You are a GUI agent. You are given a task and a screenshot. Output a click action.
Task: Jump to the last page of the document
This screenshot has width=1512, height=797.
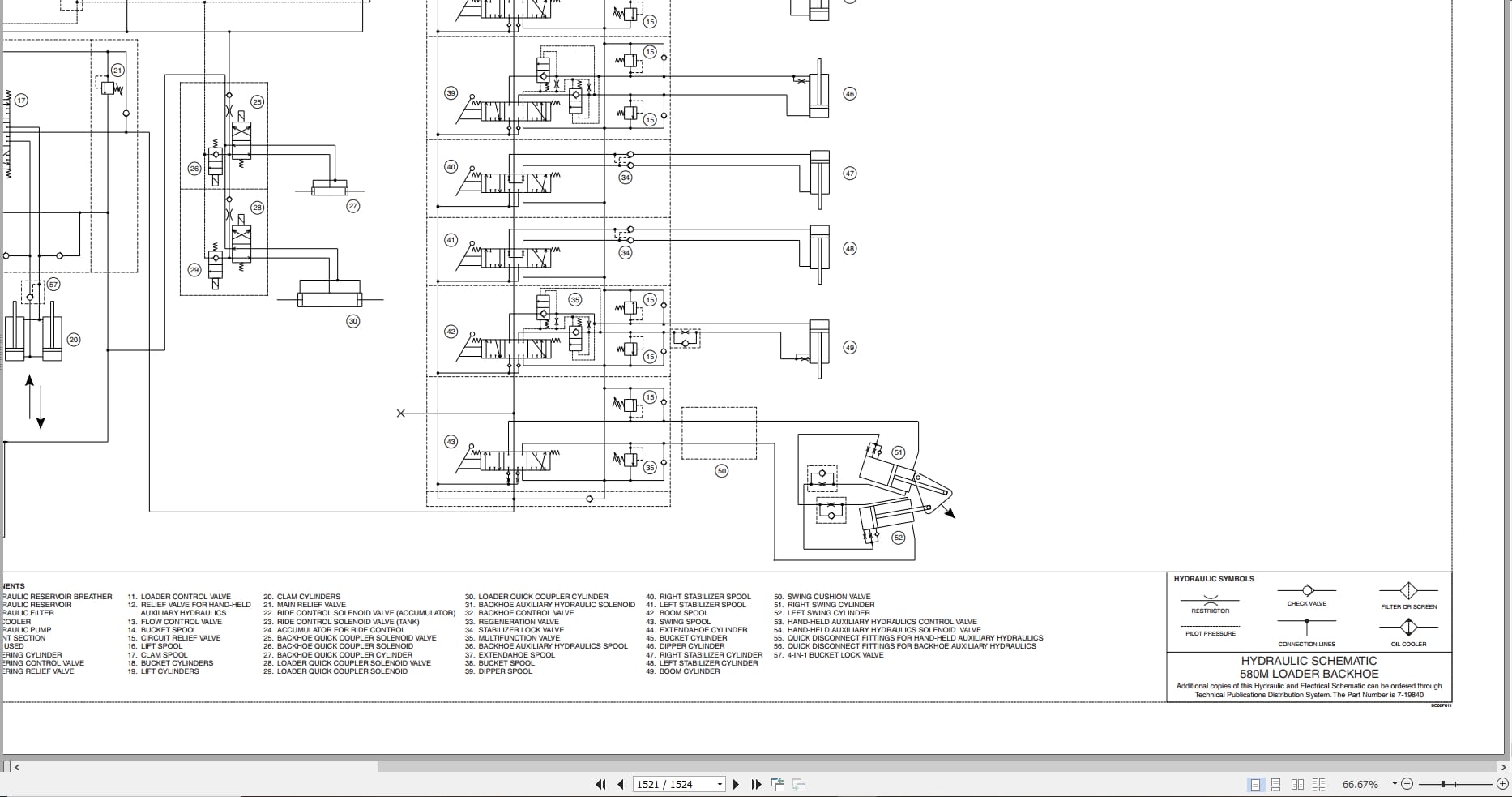[755, 784]
